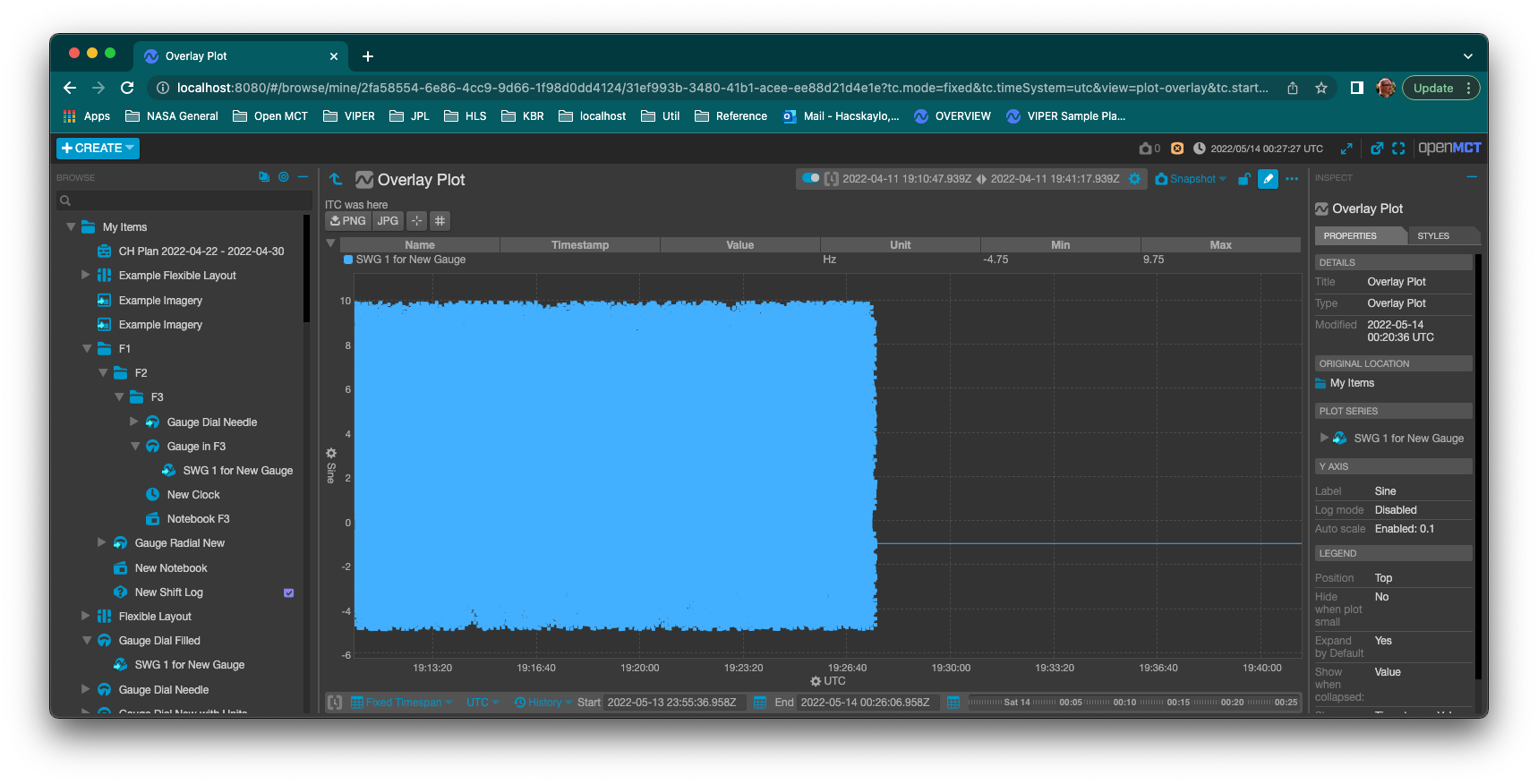Viewport: 1538px width, 784px height.
Task: Click the collapse-all tree icon in Browse
Action: pos(264,177)
